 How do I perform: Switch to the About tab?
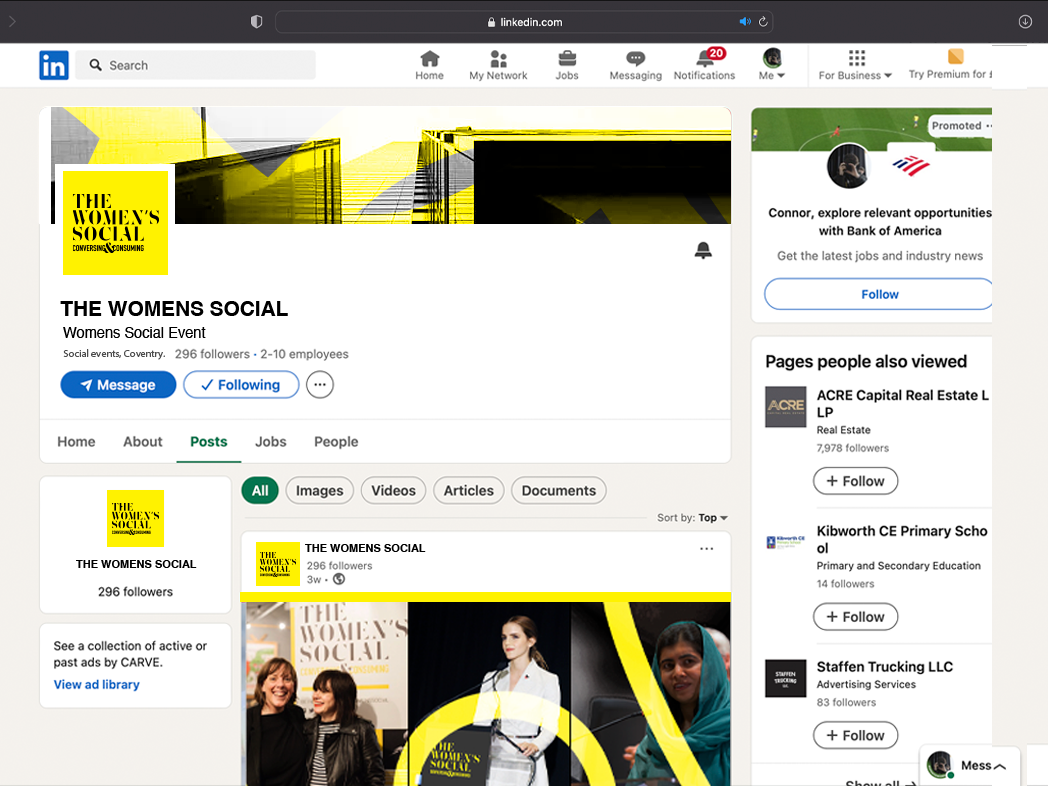143,442
